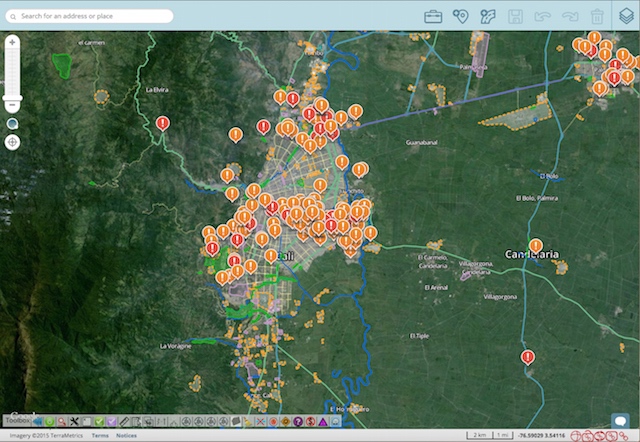Click the La Voragine map label
Image resolution: width=640 pixels, height=442 pixels.
(x=176, y=346)
